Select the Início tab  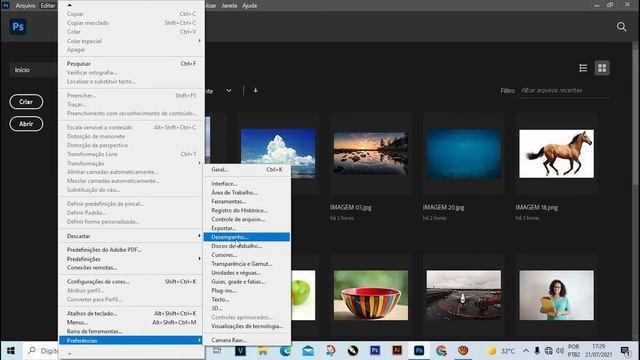(x=33, y=70)
